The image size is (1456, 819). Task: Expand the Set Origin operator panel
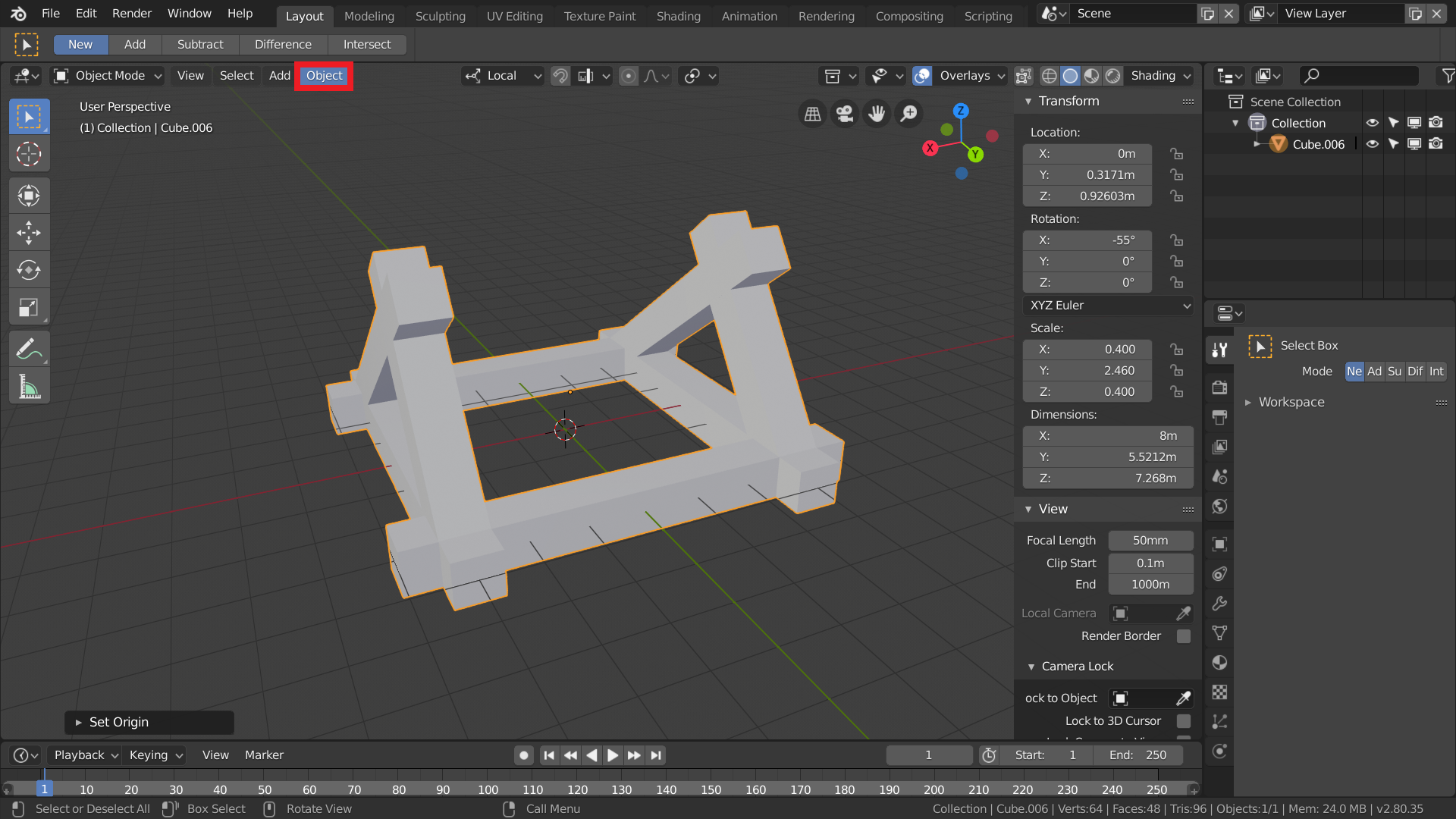(x=79, y=723)
